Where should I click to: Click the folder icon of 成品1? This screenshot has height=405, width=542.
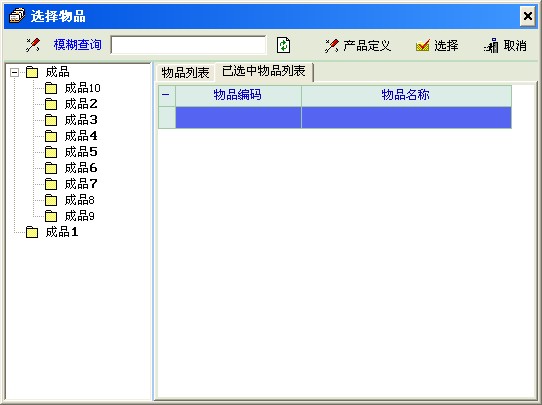32,232
